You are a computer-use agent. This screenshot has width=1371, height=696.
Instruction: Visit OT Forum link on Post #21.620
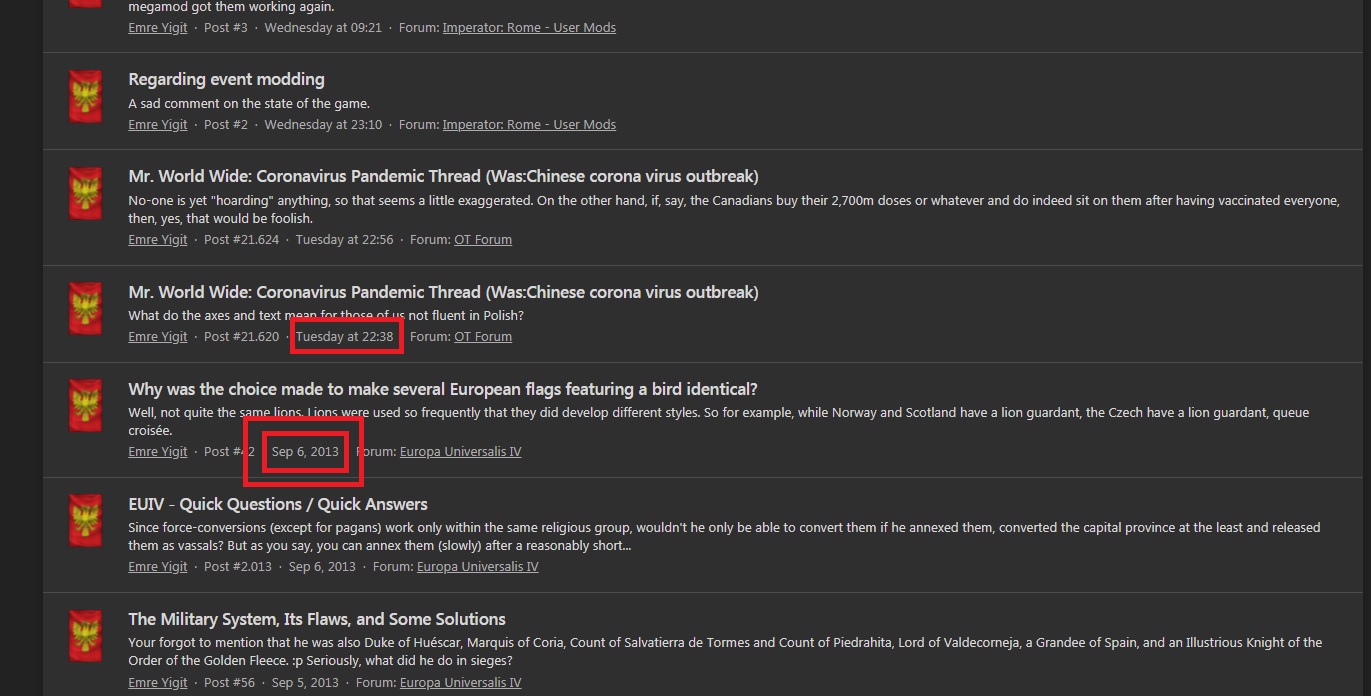pyautogui.click(x=483, y=337)
